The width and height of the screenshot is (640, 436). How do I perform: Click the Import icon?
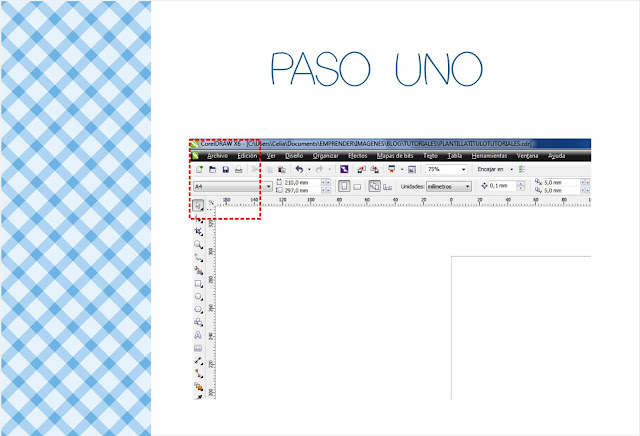361,169
